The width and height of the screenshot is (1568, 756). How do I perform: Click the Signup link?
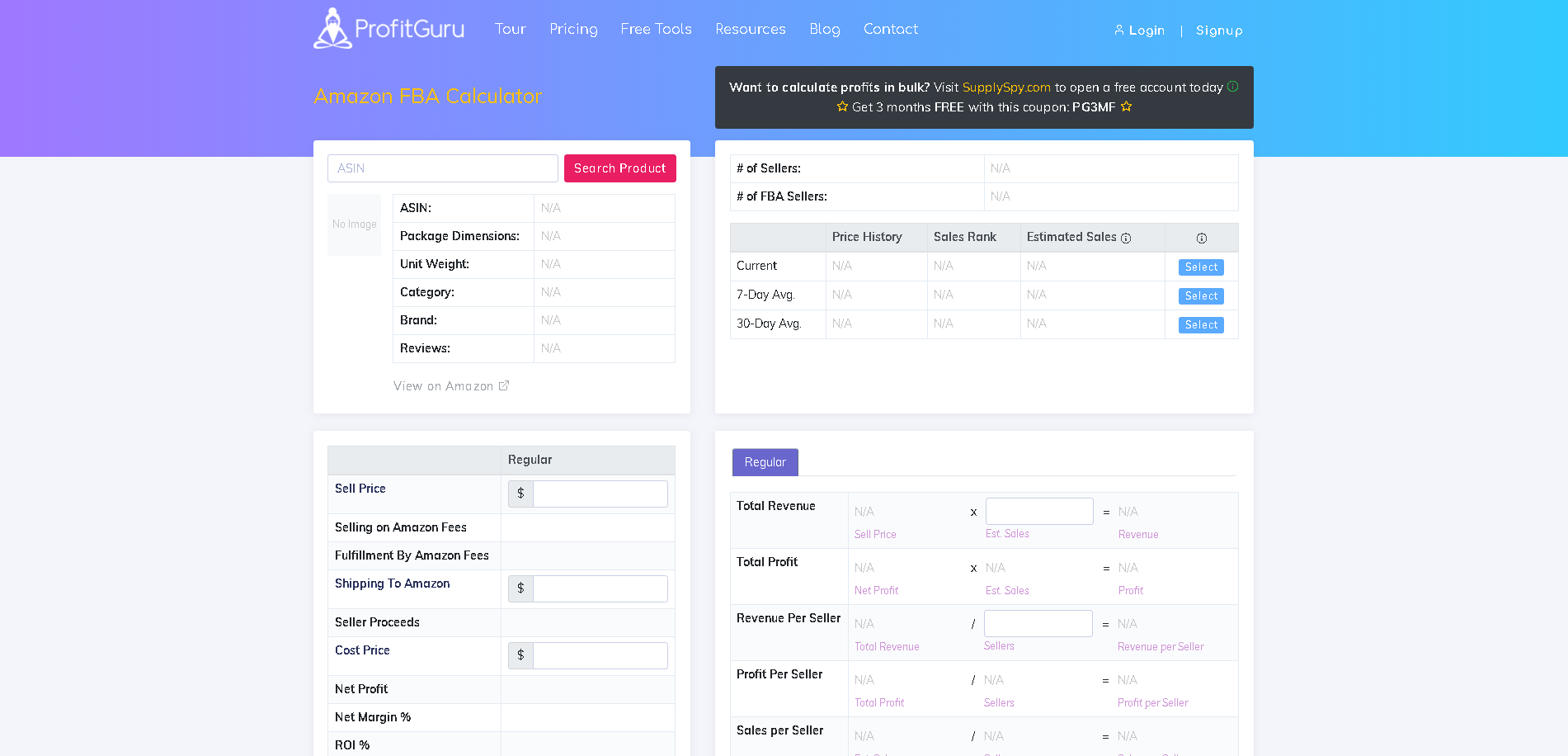tap(1219, 31)
